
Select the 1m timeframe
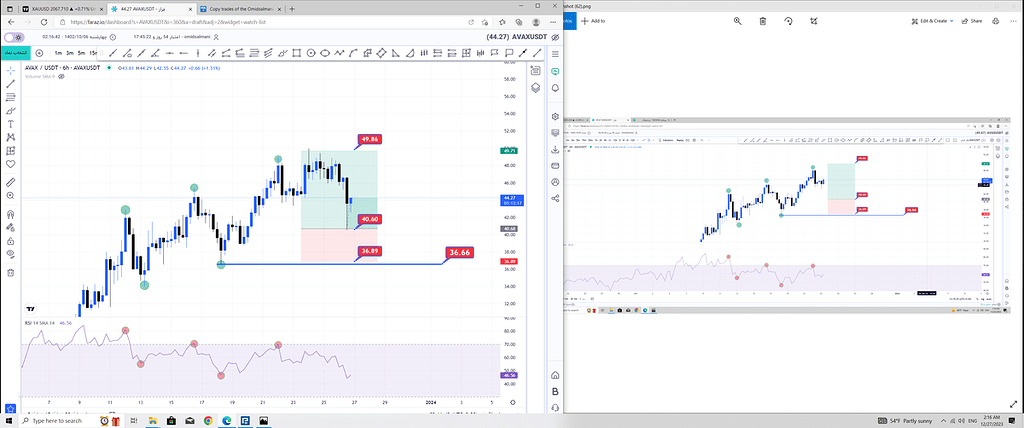[58, 53]
